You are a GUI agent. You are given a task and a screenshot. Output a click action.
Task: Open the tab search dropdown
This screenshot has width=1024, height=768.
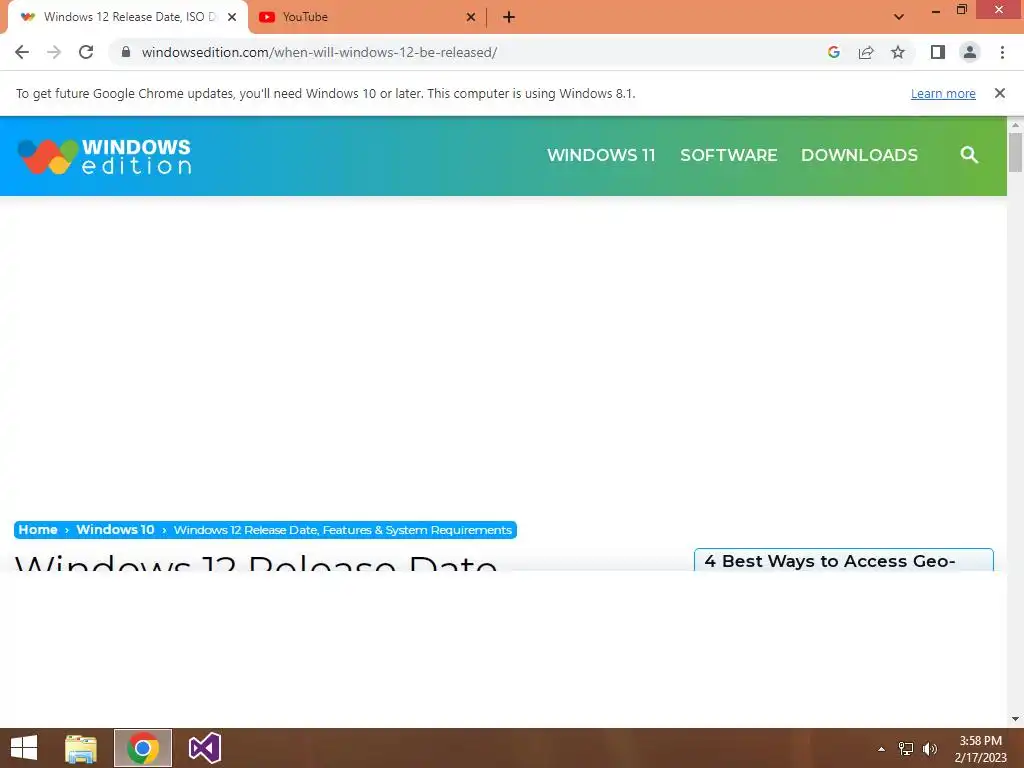899,17
